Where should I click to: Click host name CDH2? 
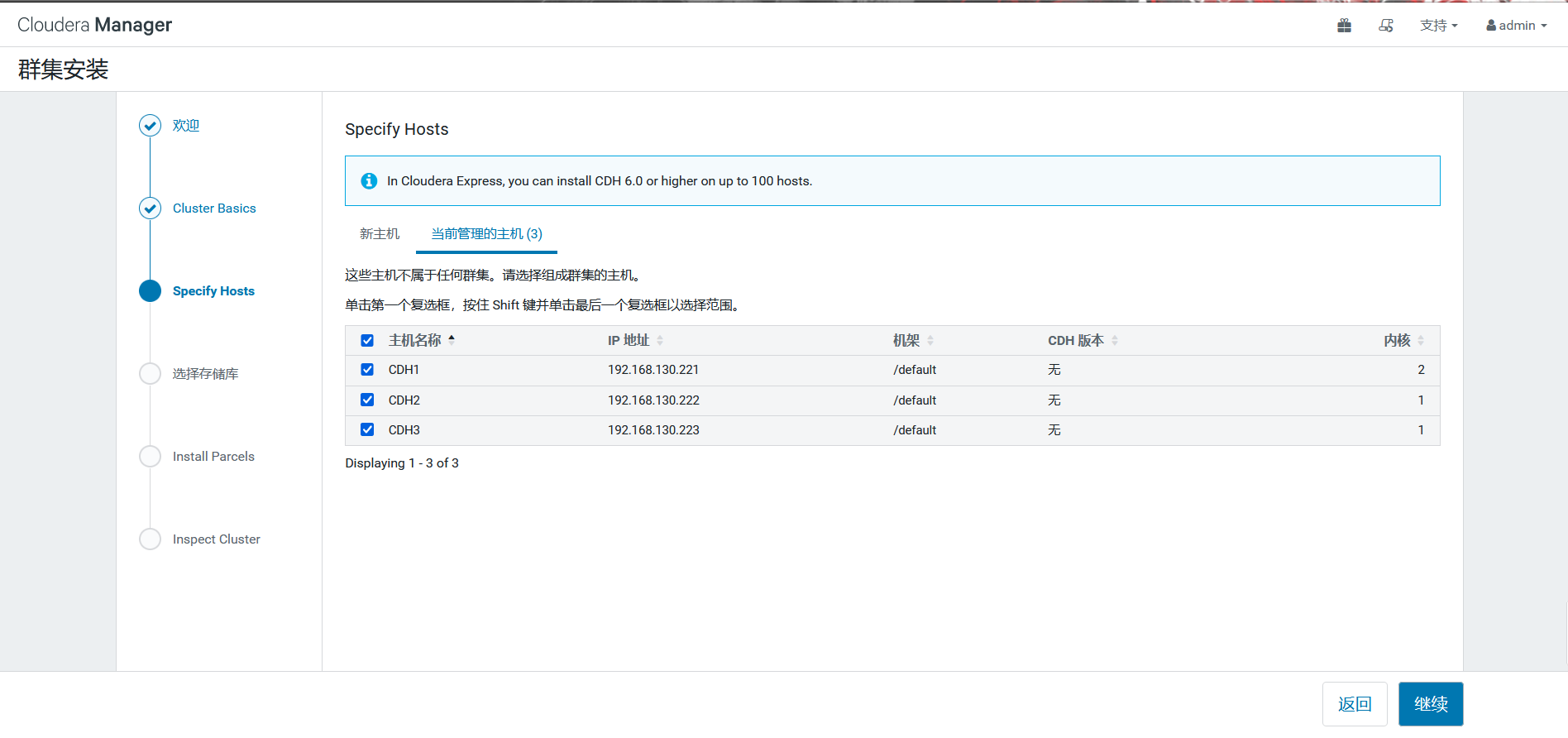pos(404,400)
